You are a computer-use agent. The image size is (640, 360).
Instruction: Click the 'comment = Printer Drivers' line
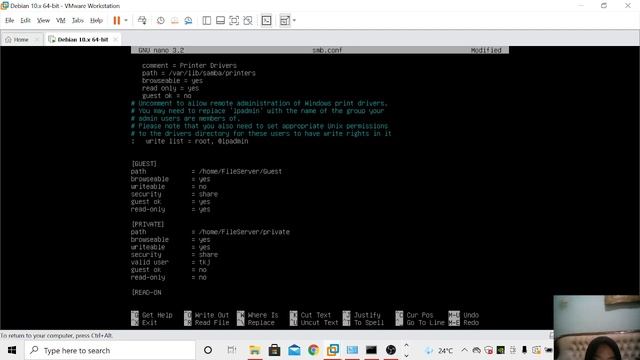tap(189, 65)
